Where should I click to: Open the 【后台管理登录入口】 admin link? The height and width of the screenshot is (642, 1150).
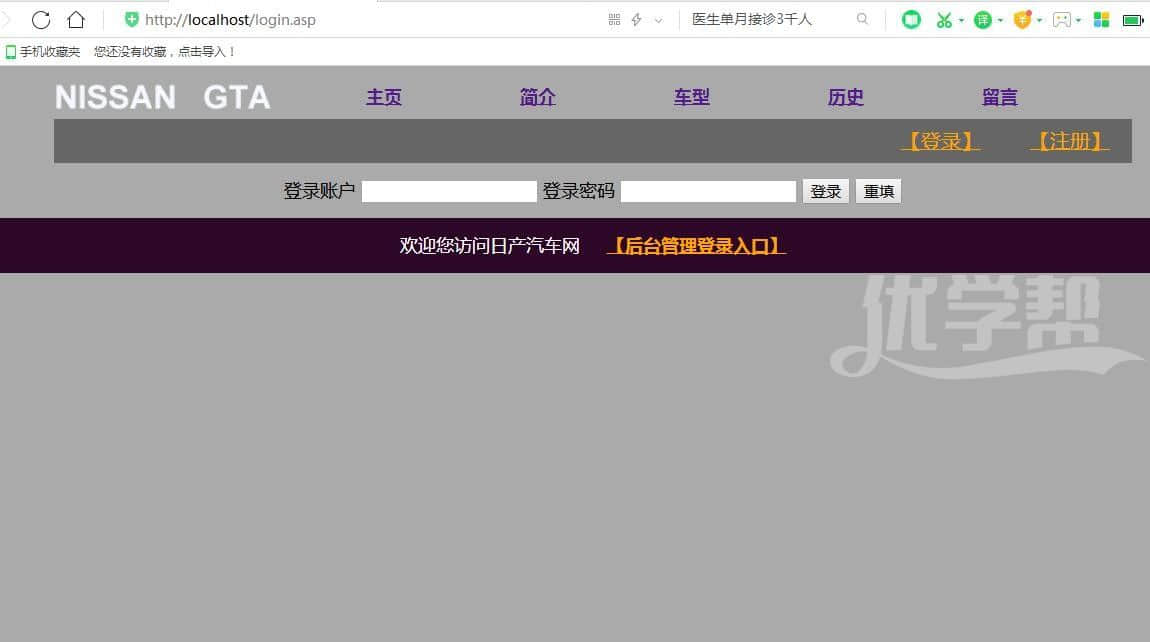(696, 246)
